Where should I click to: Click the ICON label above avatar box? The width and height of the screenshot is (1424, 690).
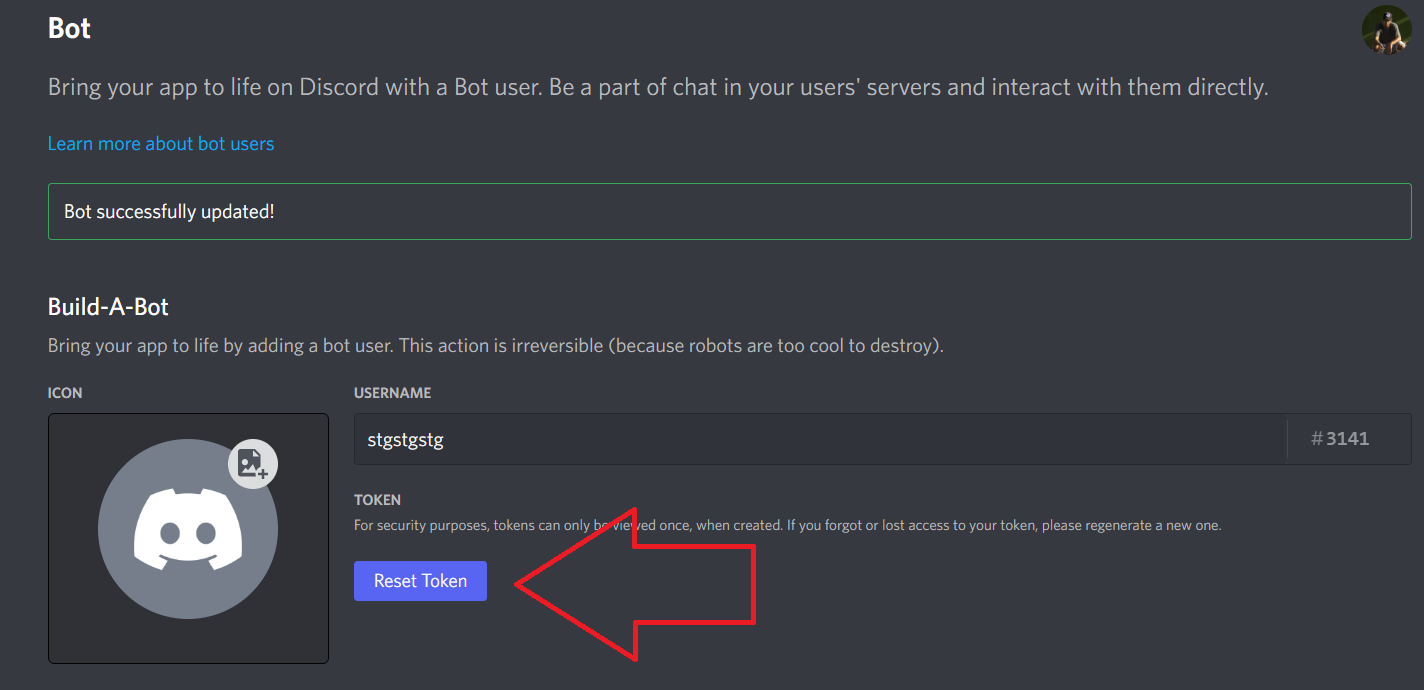(x=65, y=393)
